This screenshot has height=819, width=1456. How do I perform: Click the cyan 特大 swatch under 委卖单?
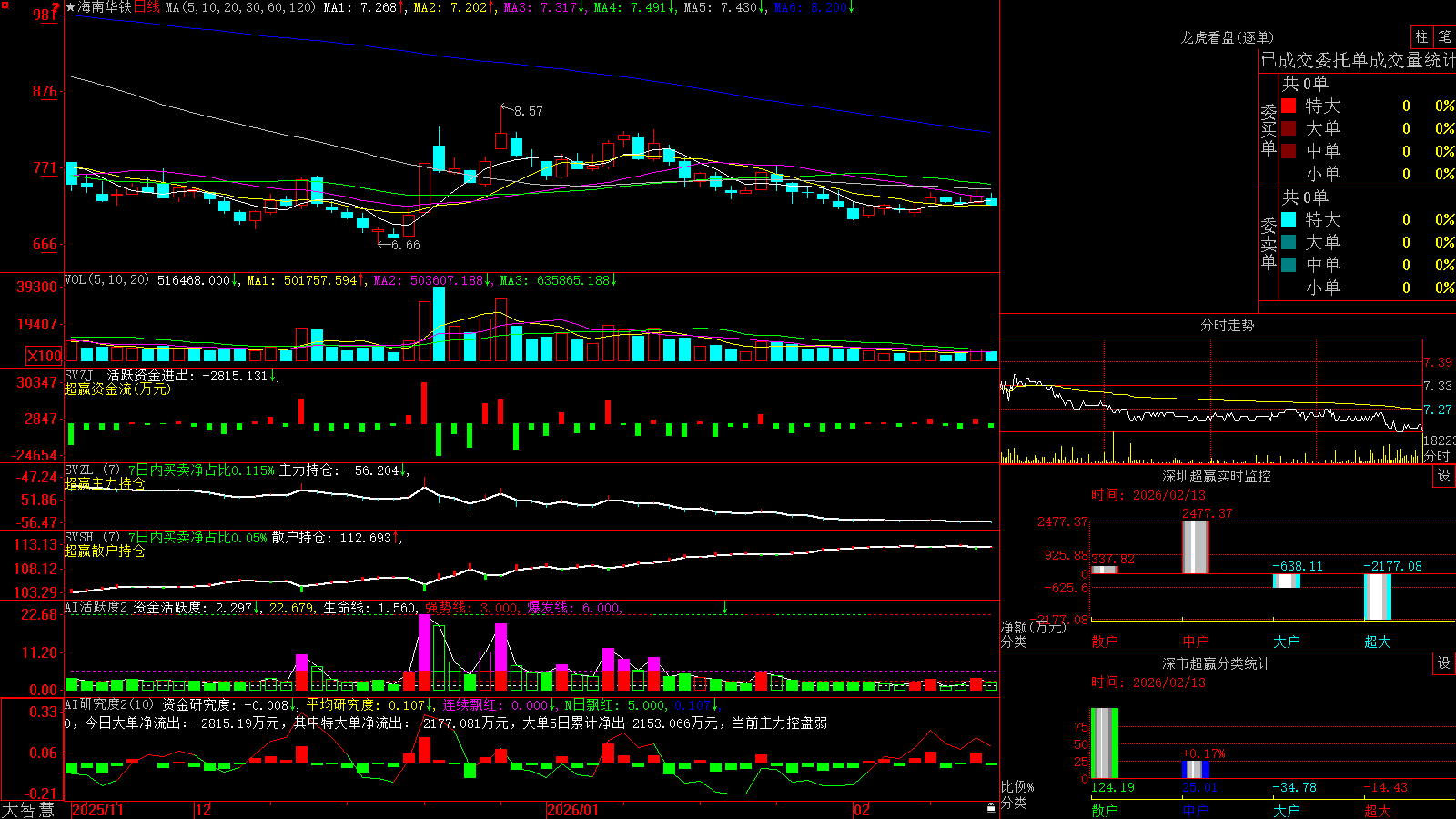tap(1289, 219)
